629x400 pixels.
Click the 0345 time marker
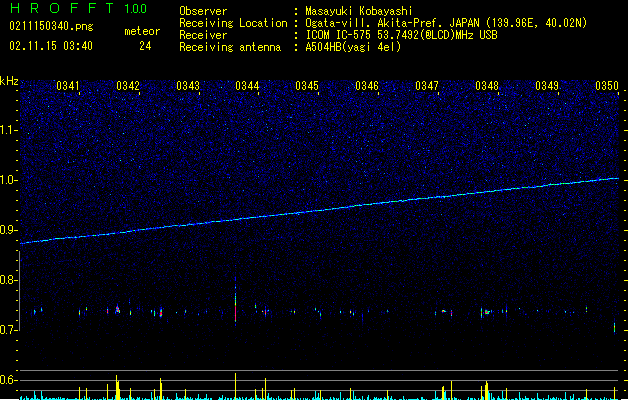[307, 86]
